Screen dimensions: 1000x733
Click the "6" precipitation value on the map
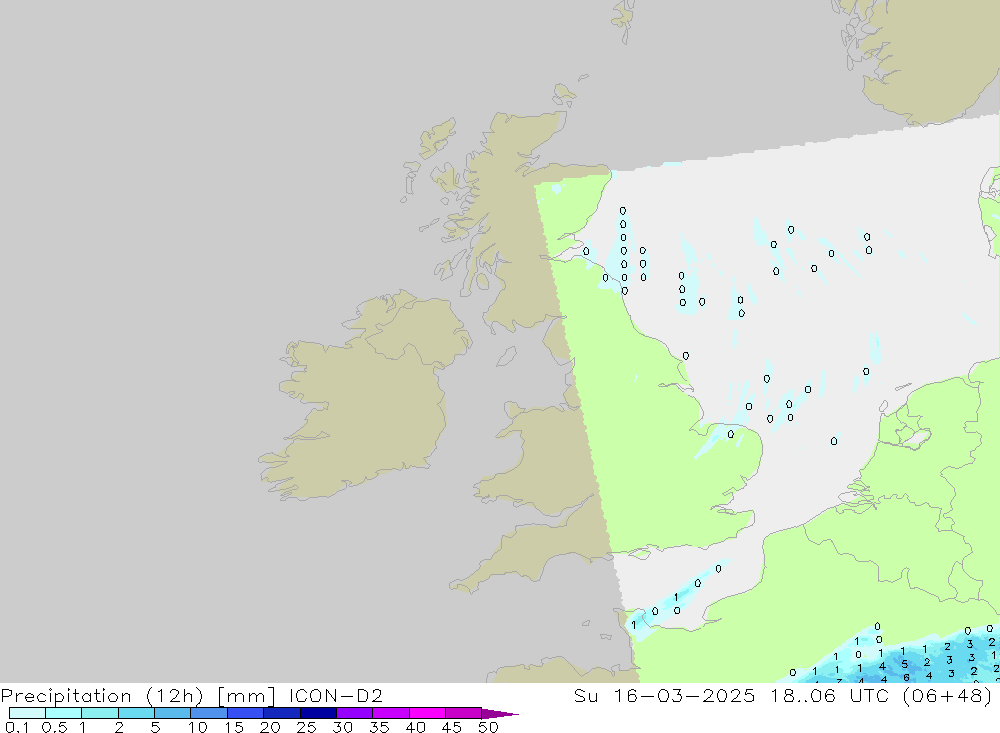pos(906,677)
